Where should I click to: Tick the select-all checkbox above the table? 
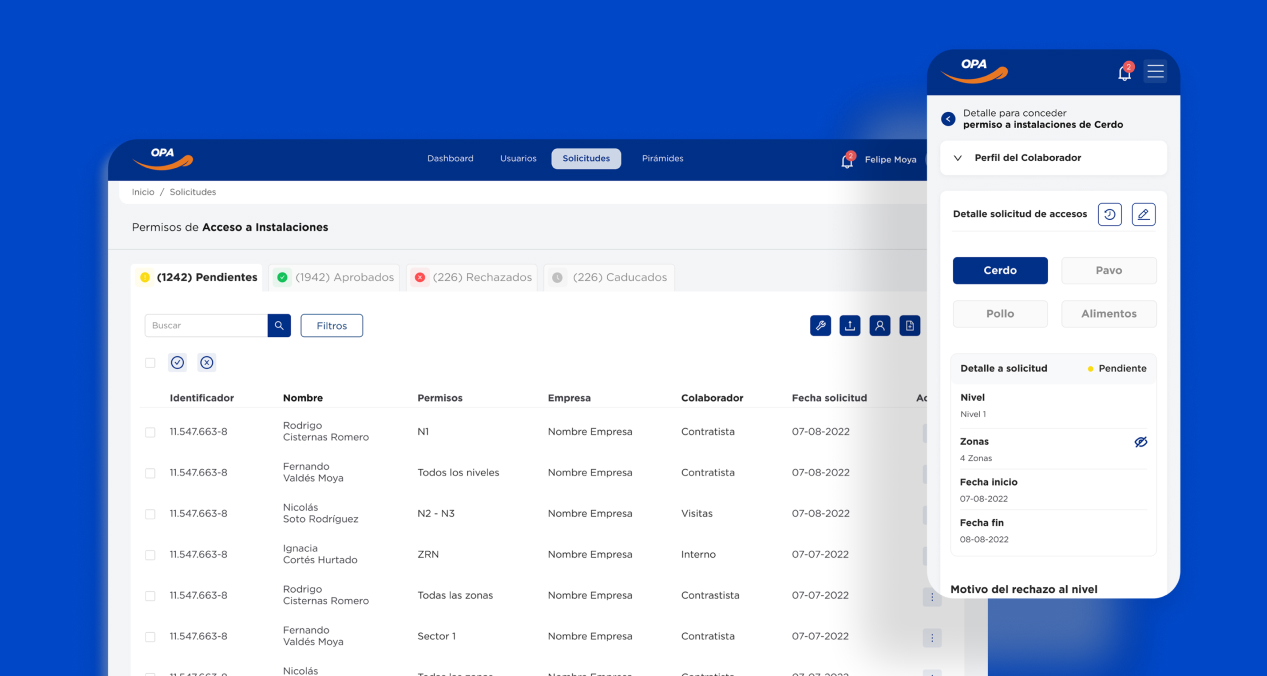pyautogui.click(x=150, y=363)
